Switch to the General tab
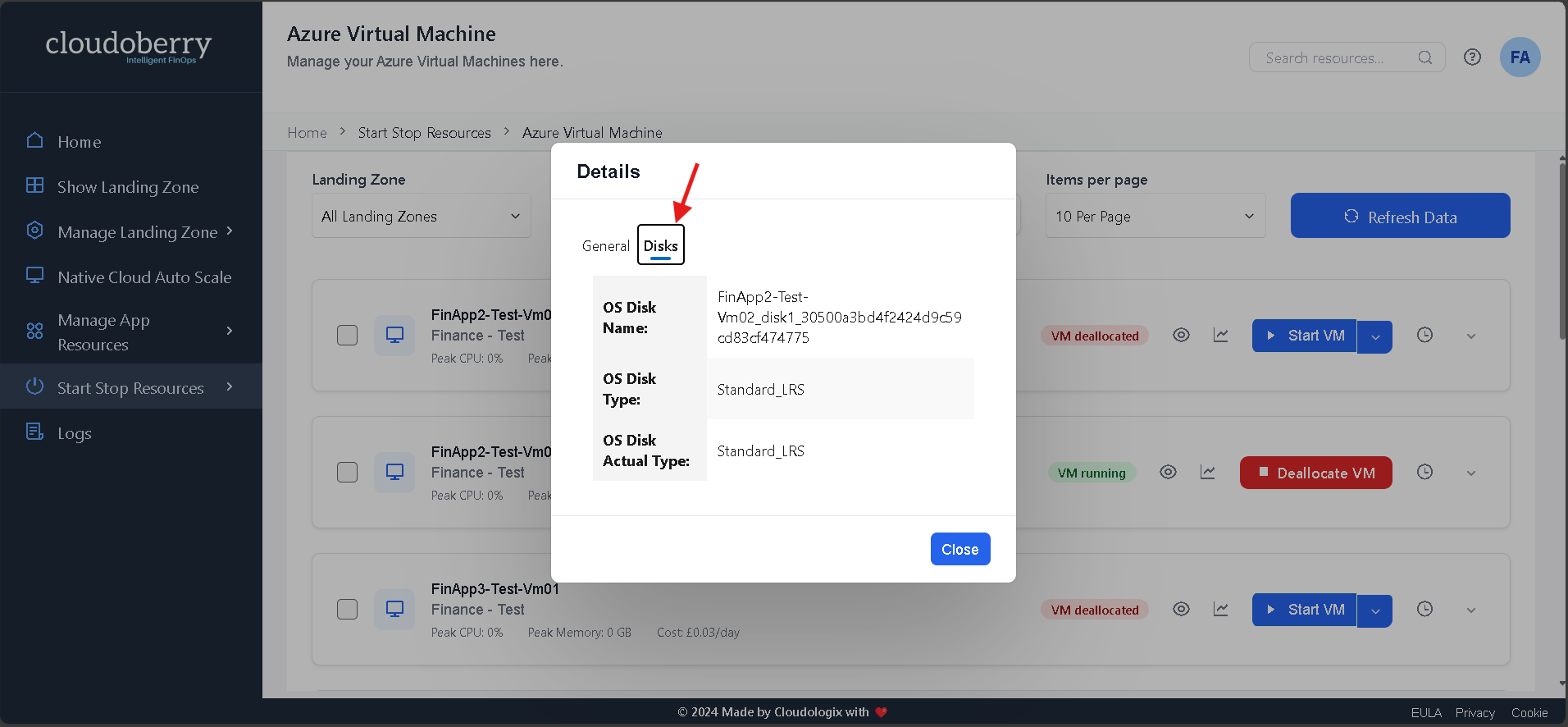 click(606, 245)
